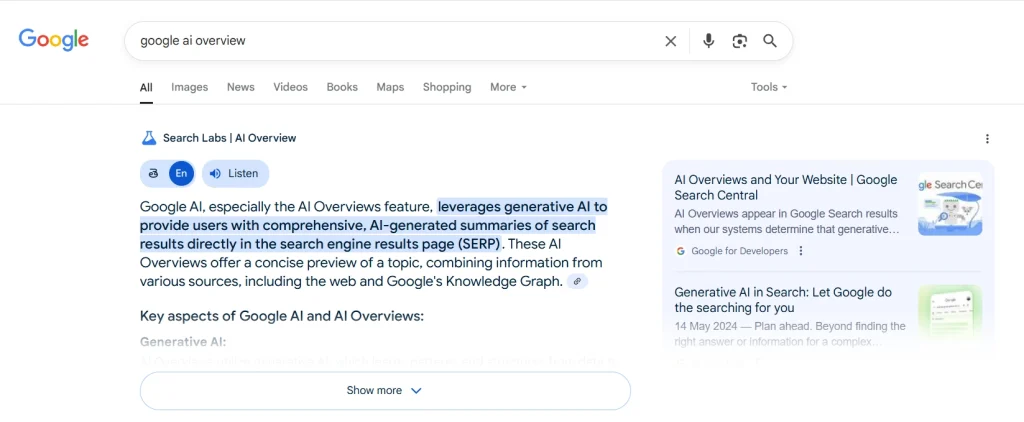The width and height of the screenshot is (1024, 422).
Task: Click the Google logo
Action: coord(54,40)
